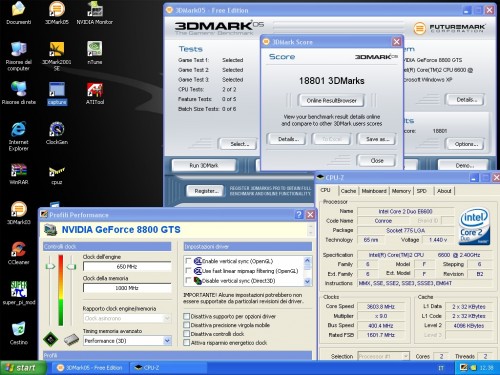Click the Demo button in 3DMark05
The image size is (500, 375).
coord(464,165)
